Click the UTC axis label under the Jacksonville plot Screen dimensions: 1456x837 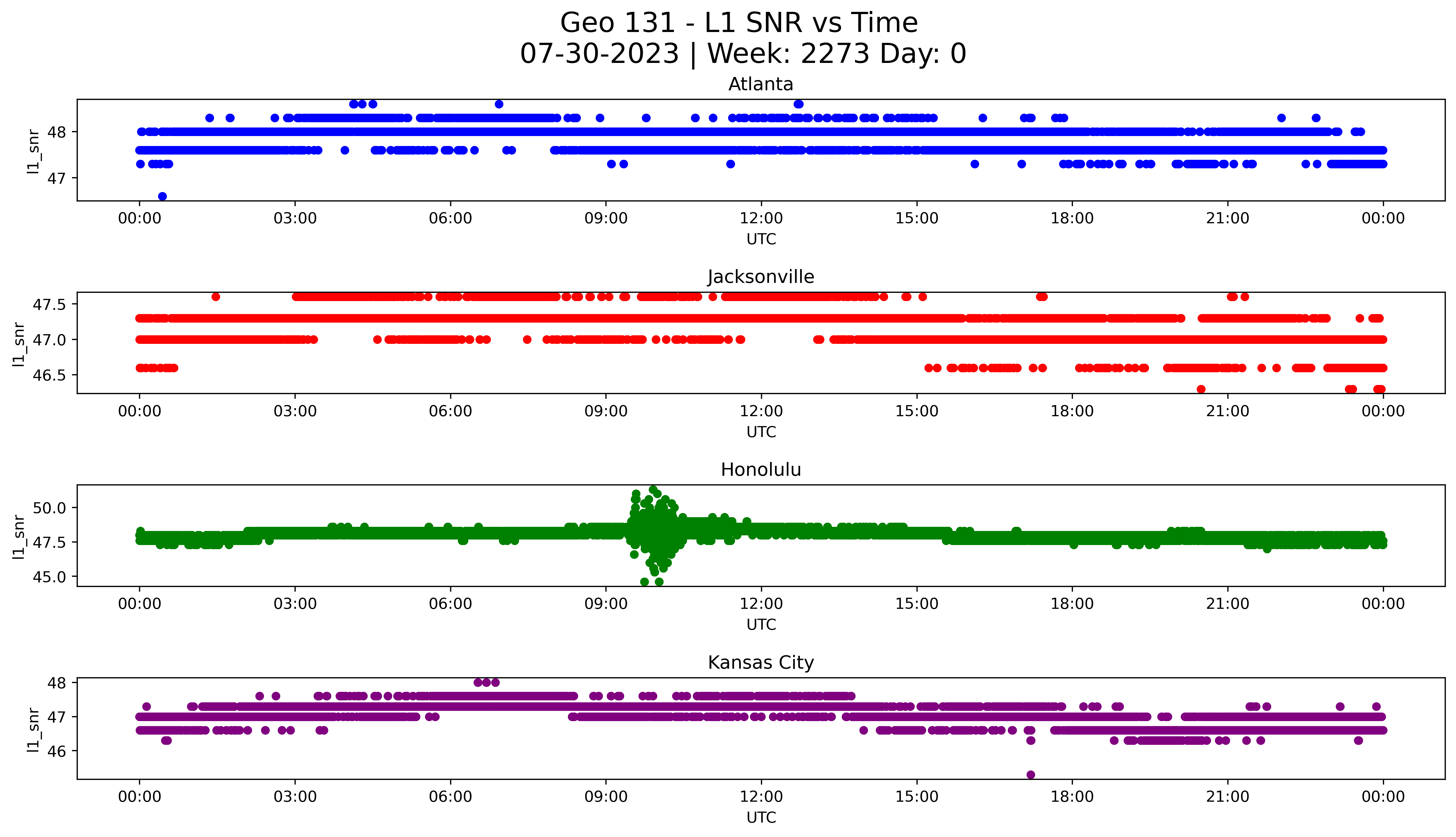pyautogui.click(x=761, y=432)
